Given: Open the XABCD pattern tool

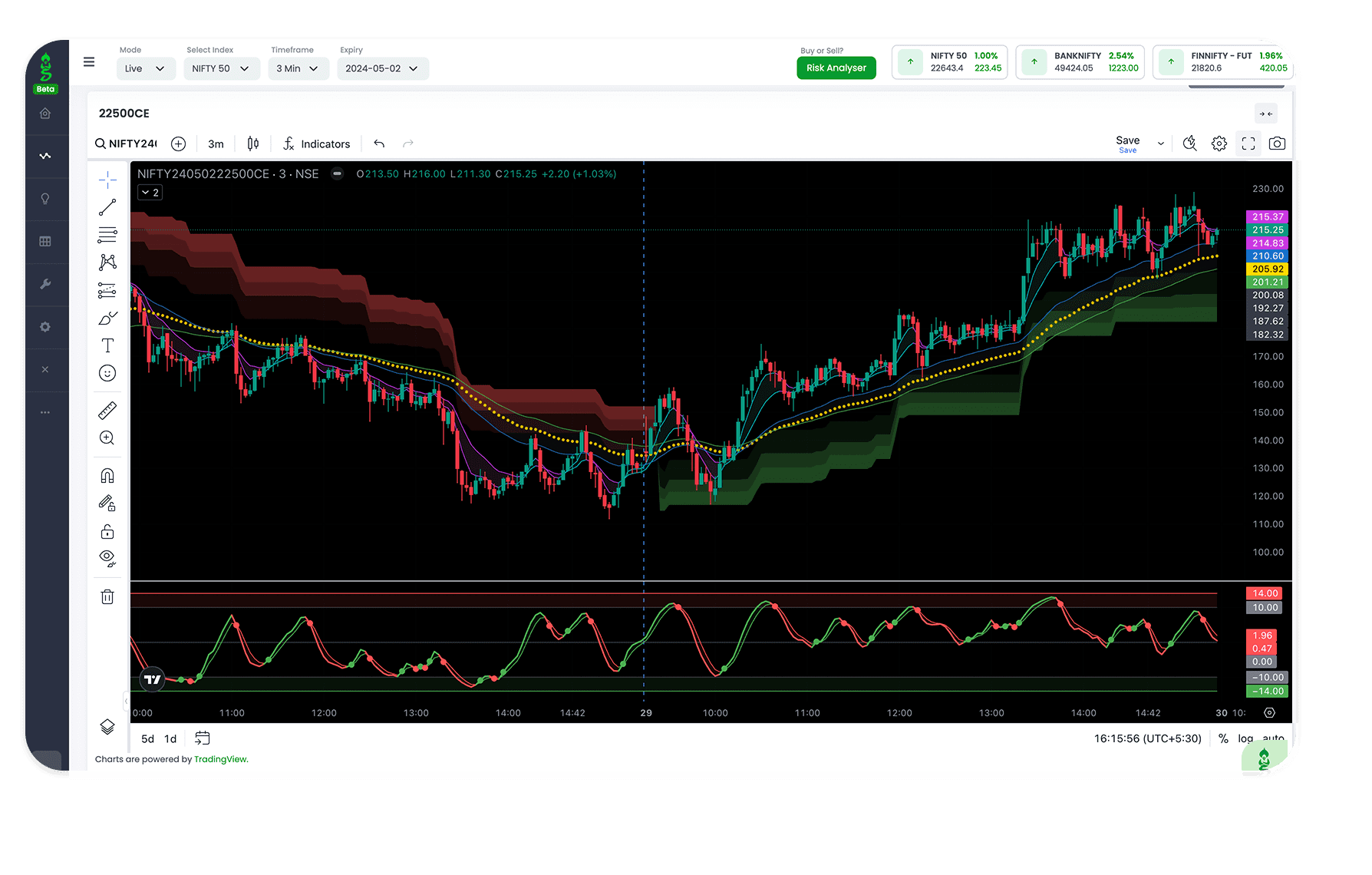Looking at the screenshot, I should 107,261.
